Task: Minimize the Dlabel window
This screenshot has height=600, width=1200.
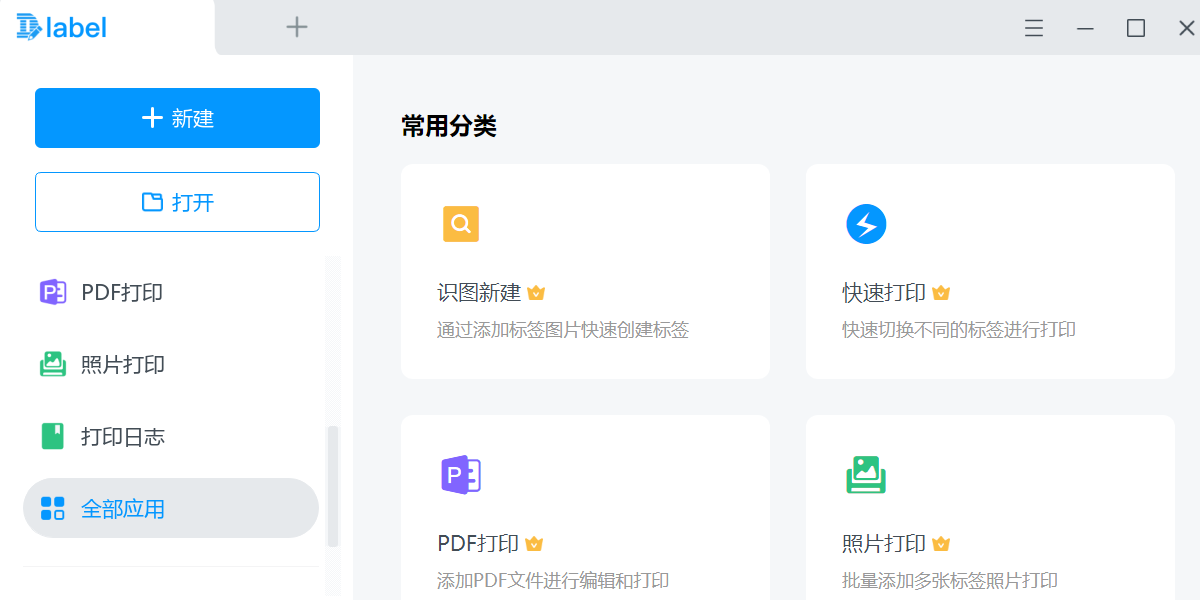Action: click(x=1085, y=28)
